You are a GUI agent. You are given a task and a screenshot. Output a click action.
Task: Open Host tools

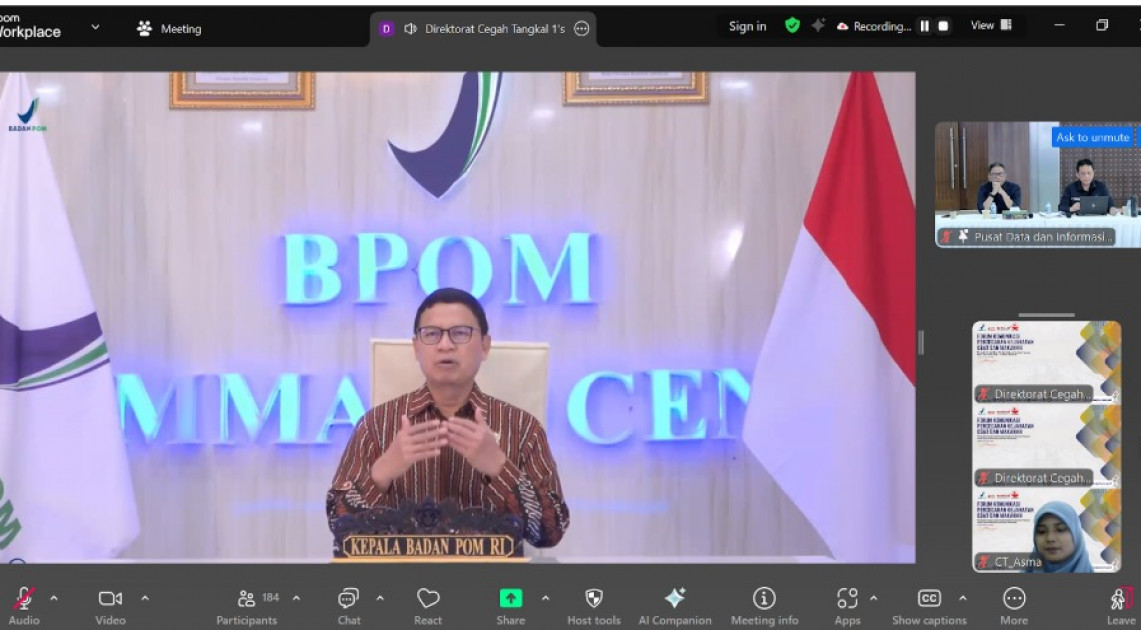coord(593,600)
